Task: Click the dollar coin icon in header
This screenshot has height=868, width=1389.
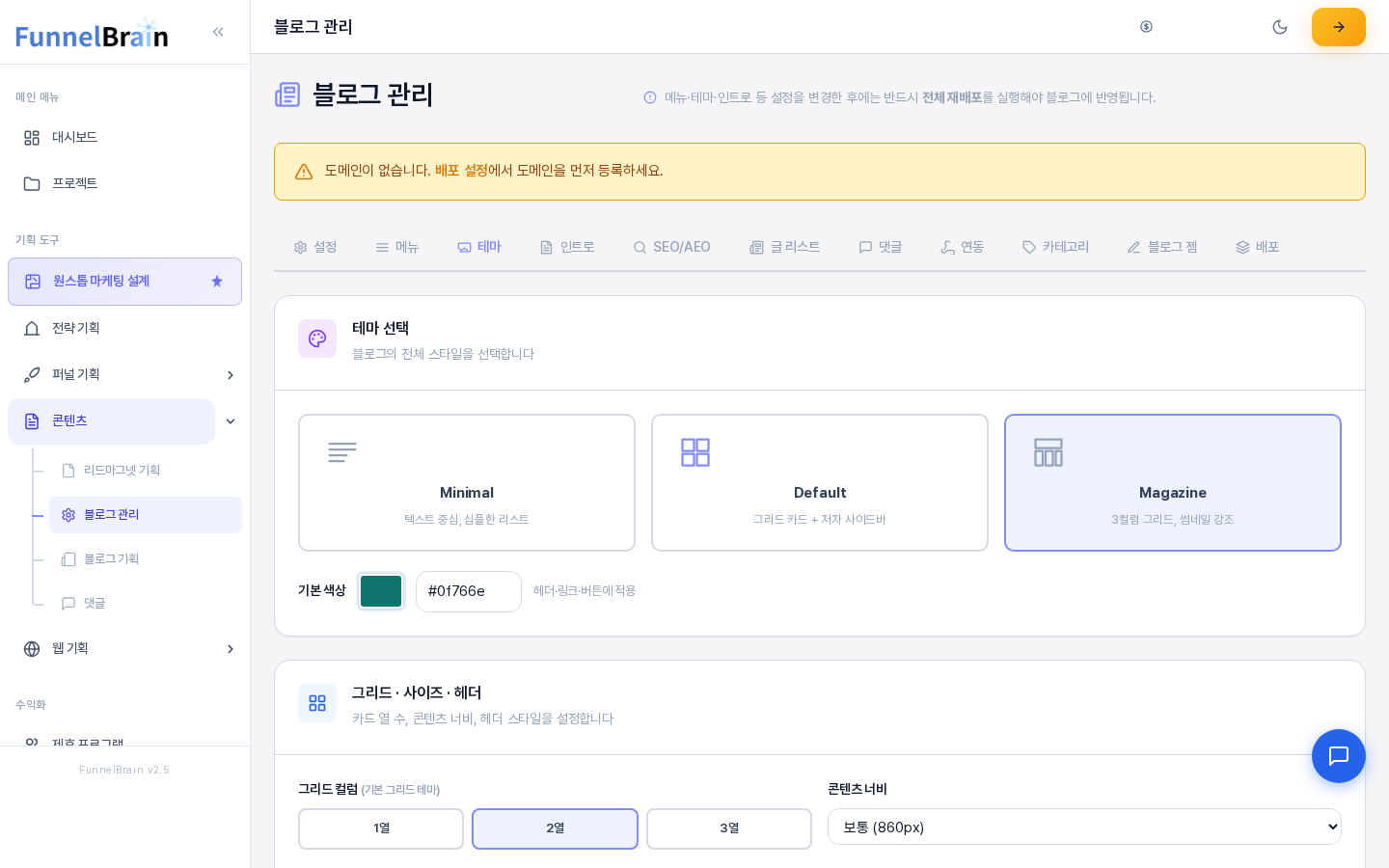Action: [1146, 27]
